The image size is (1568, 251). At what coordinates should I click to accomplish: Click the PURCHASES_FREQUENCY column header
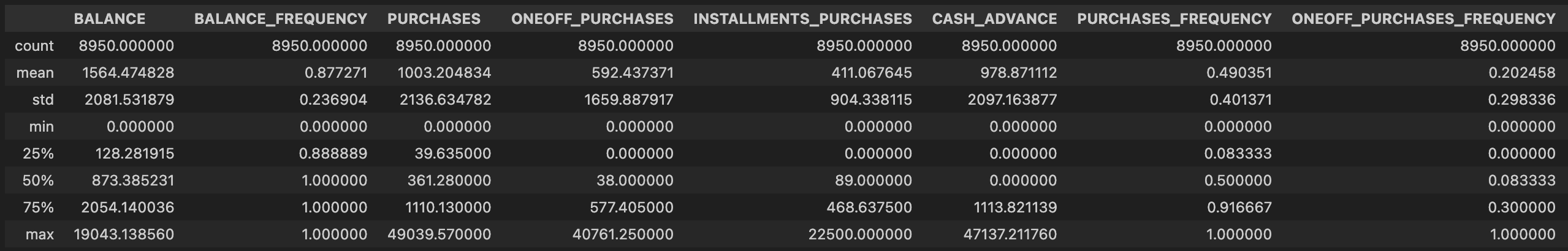[1174, 19]
